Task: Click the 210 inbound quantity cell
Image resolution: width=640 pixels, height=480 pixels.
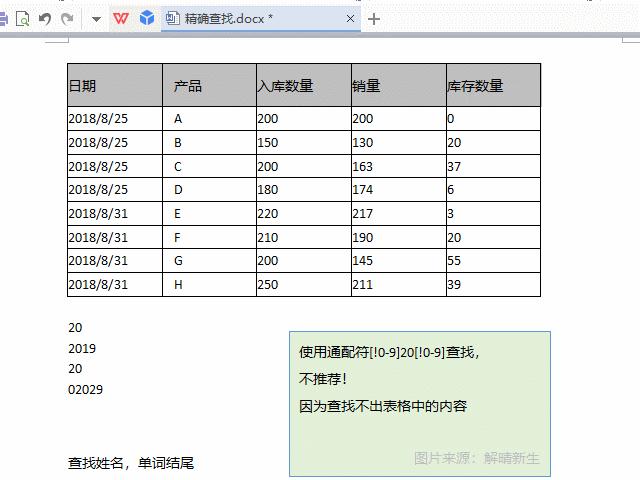Action: click(x=304, y=237)
